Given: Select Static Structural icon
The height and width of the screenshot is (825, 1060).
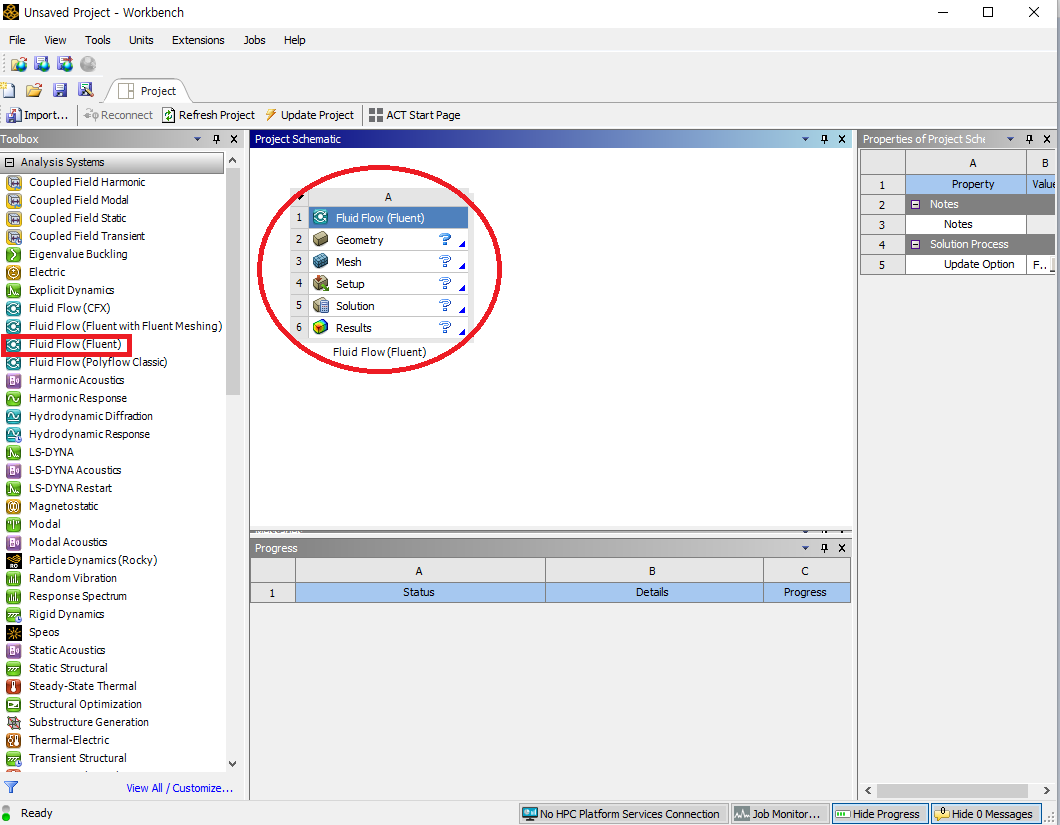Looking at the screenshot, I should coord(14,668).
